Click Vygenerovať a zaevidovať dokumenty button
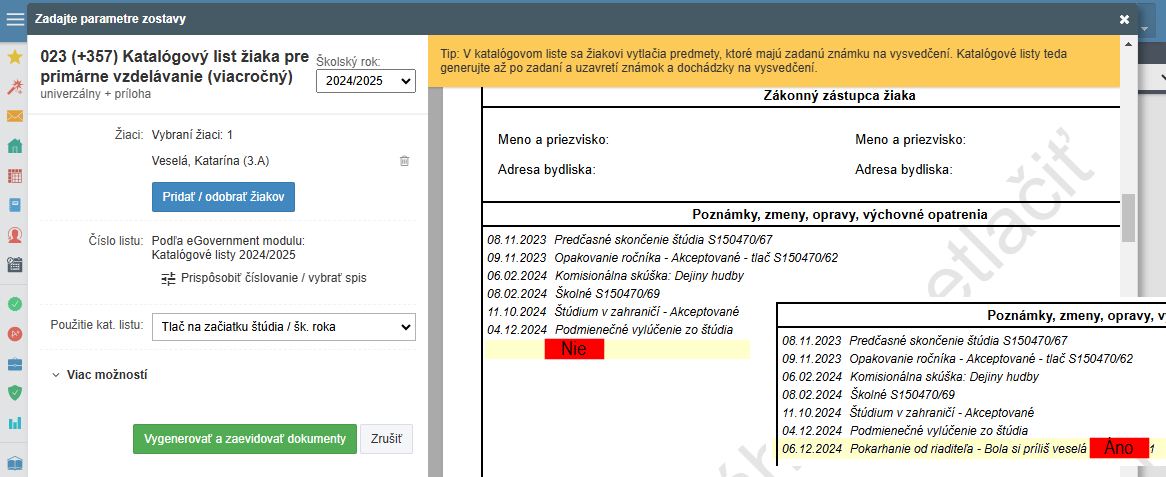 click(x=244, y=439)
